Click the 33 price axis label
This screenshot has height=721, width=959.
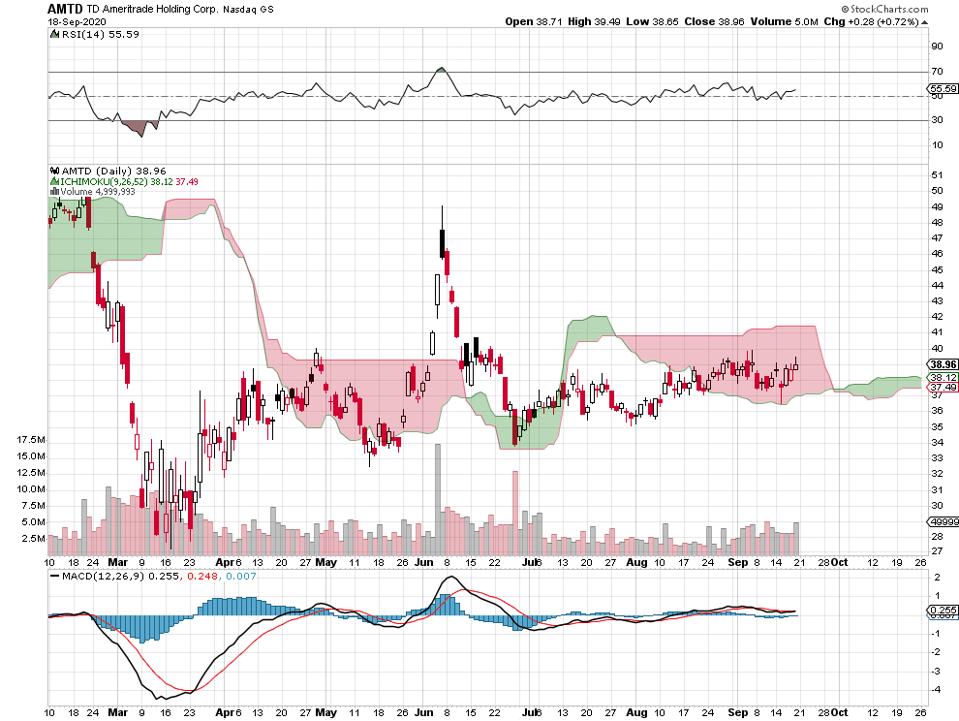coord(937,458)
